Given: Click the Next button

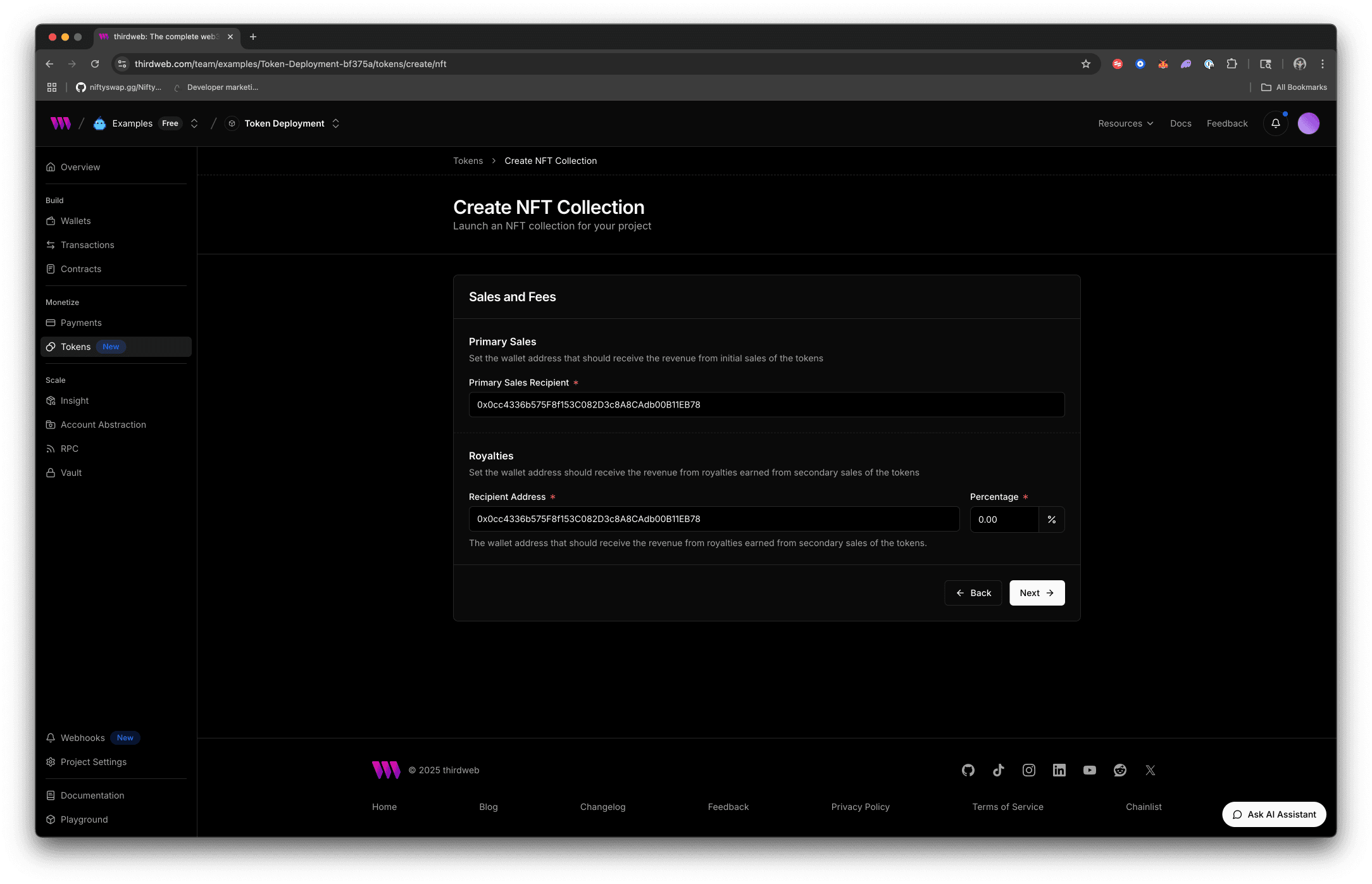Looking at the screenshot, I should point(1036,593).
